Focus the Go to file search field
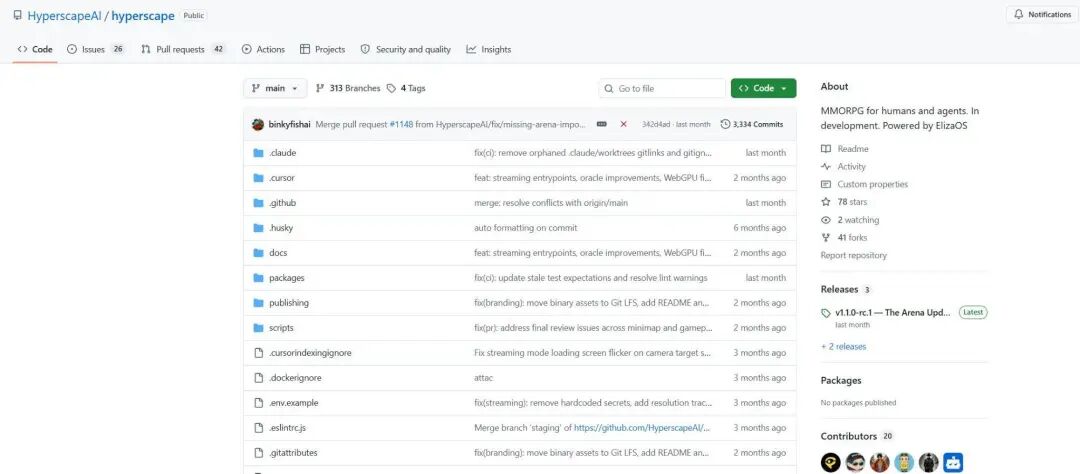 (662, 88)
